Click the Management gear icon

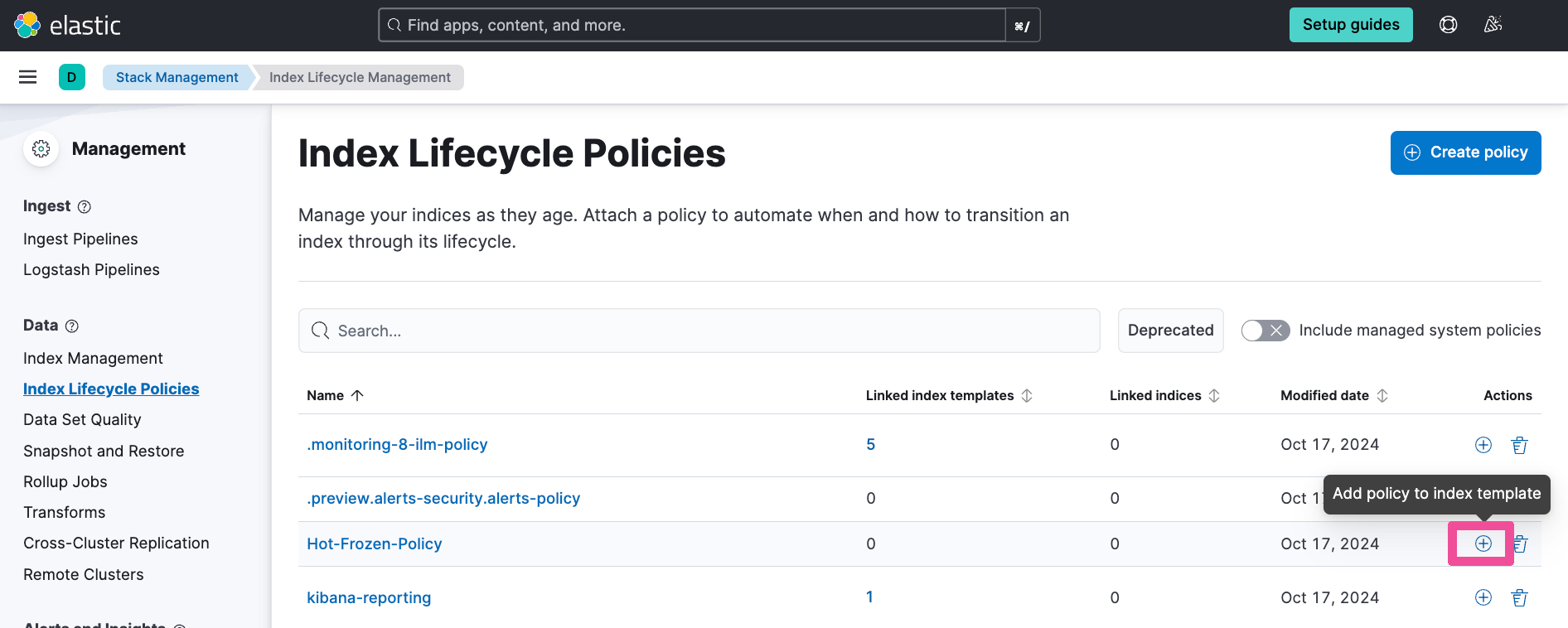pyautogui.click(x=41, y=149)
